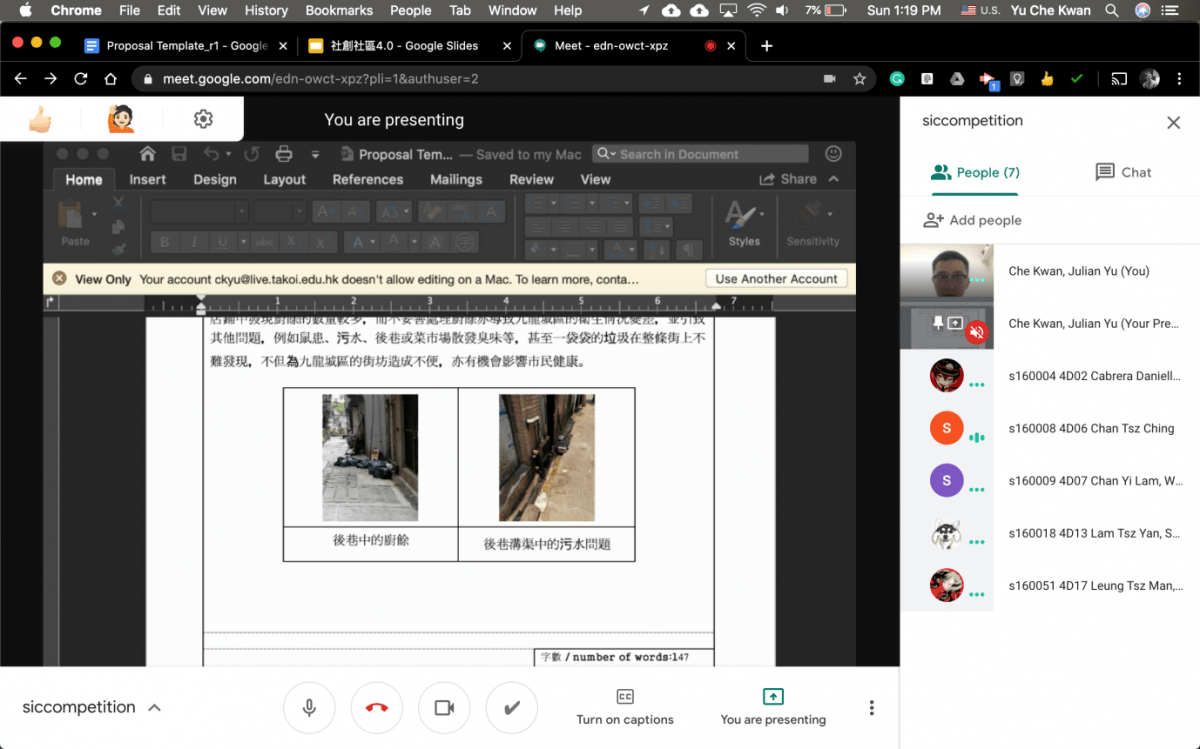This screenshot has height=749, width=1200.
Task: Open the macOS Bookmarks menu
Action: (339, 11)
